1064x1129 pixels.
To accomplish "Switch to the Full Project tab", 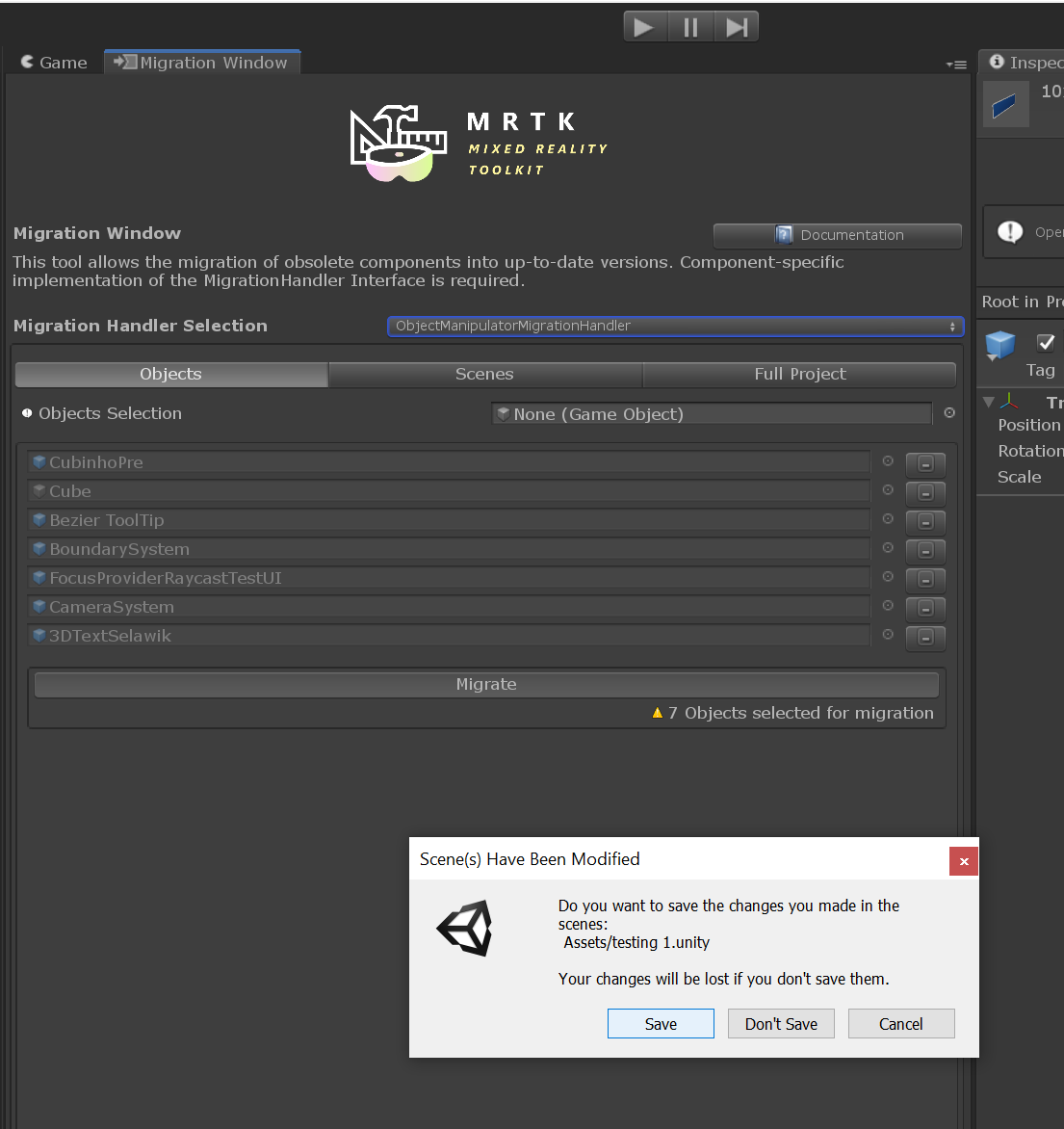I will click(799, 374).
